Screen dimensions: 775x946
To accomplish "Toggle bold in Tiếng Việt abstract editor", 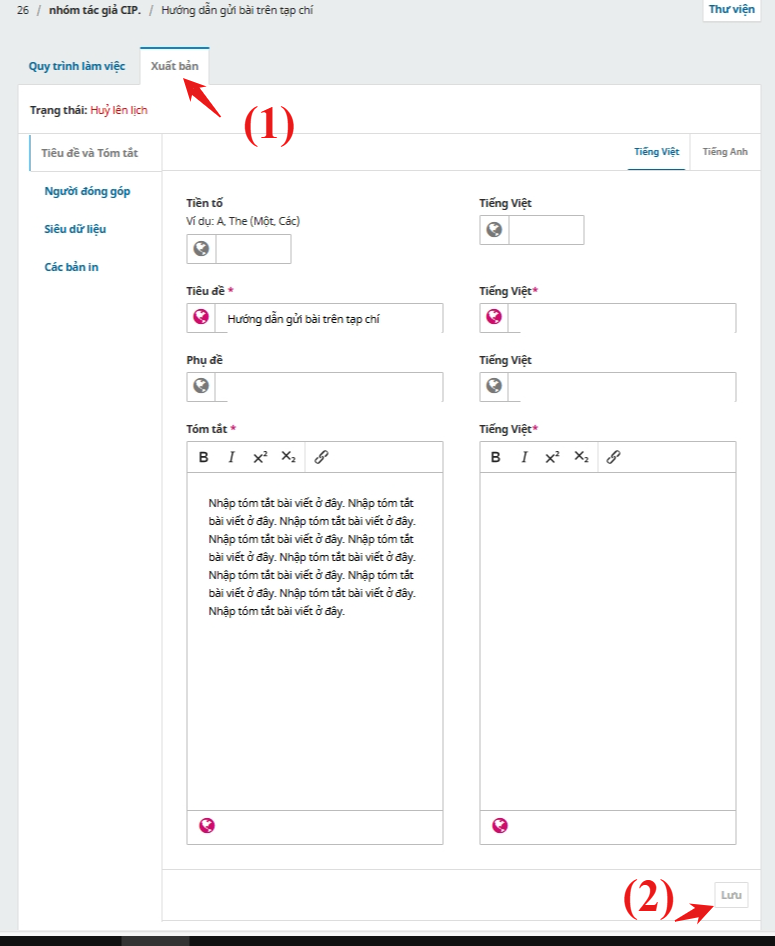I will point(496,457).
